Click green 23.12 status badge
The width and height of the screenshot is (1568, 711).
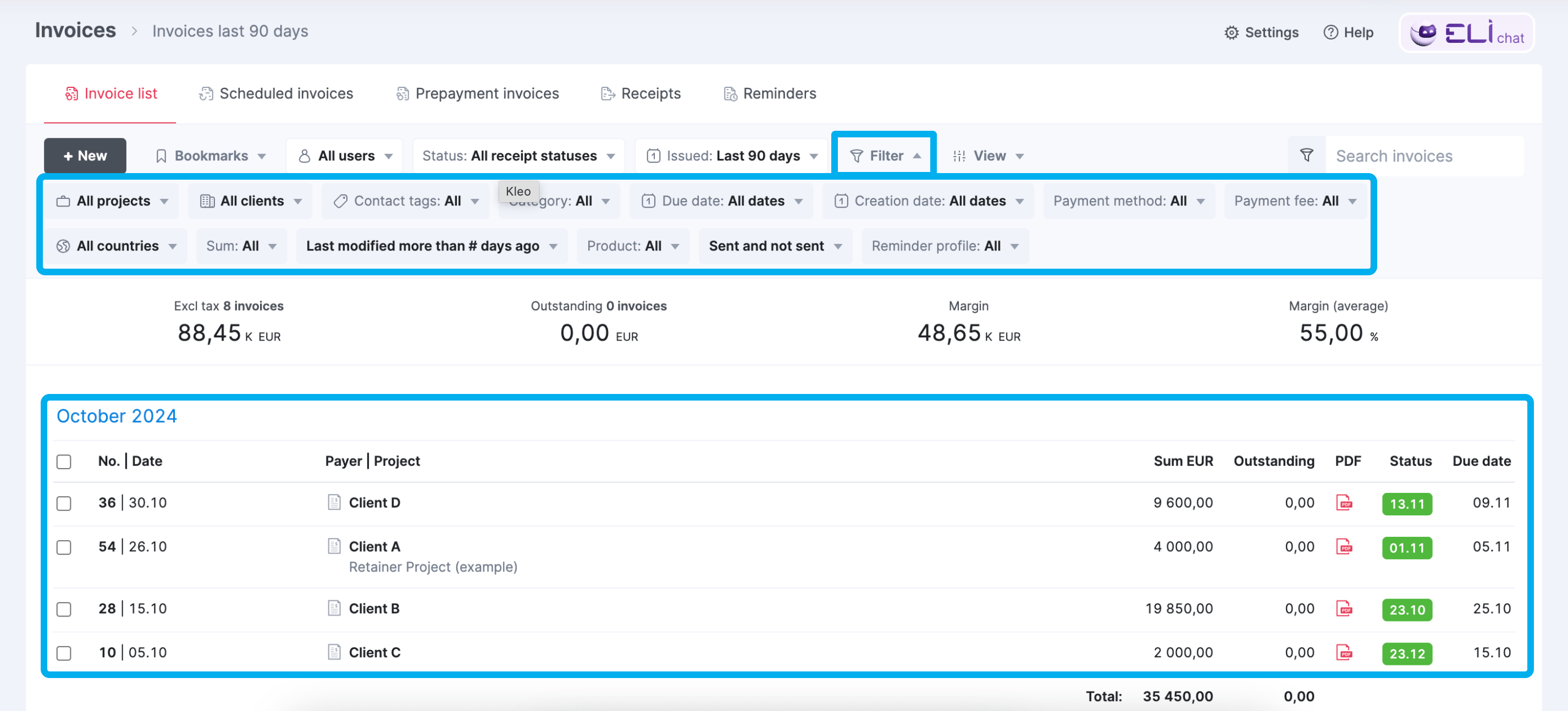click(1407, 654)
